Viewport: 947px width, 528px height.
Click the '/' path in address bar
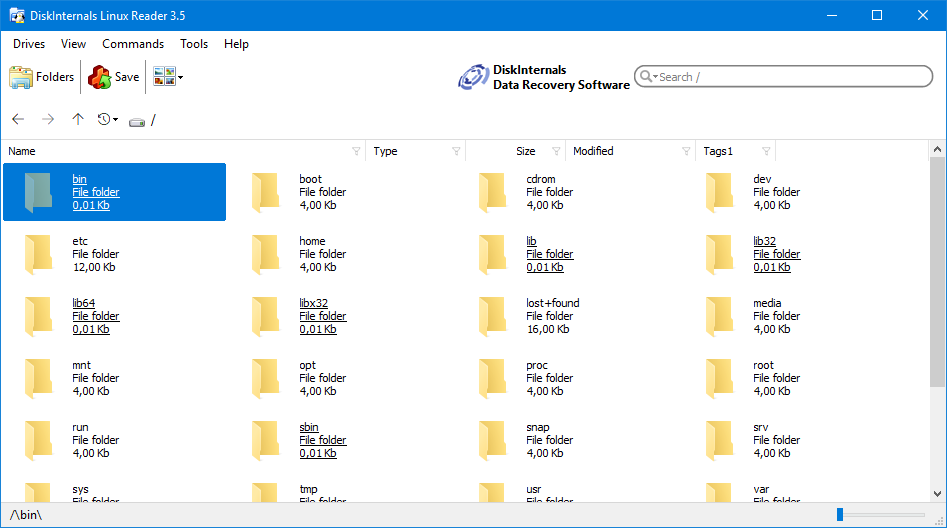pyautogui.click(x=153, y=120)
